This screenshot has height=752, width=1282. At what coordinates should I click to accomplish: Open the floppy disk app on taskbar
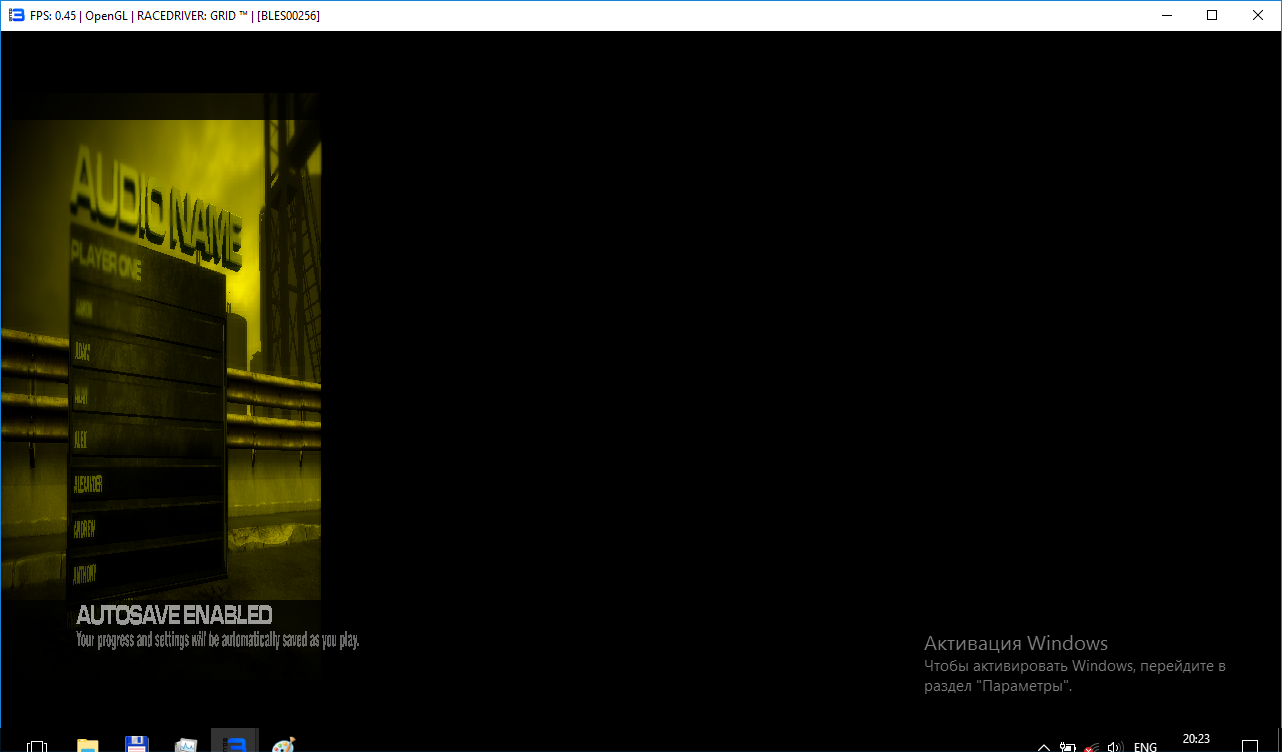137,745
